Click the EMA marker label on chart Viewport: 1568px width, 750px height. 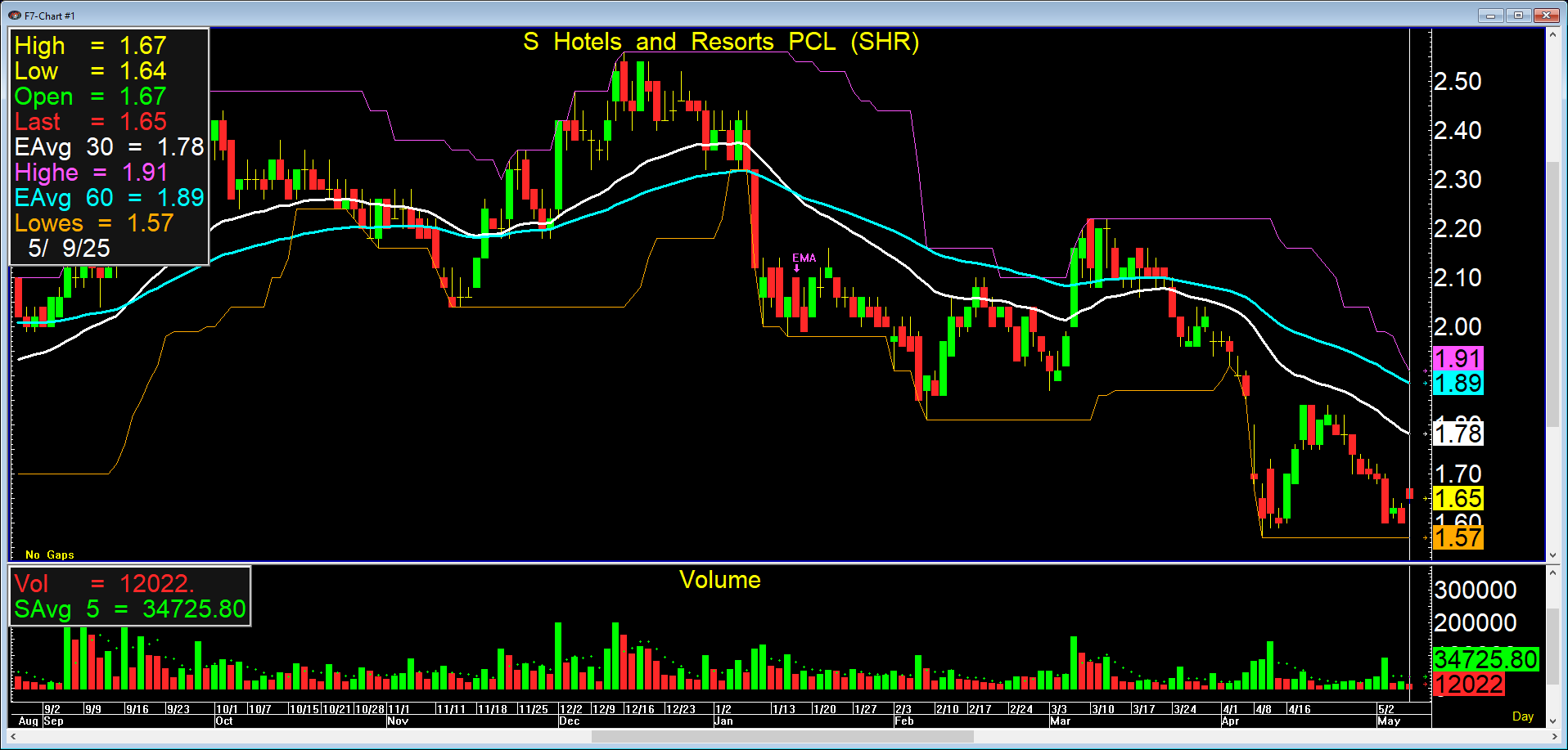(x=804, y=258)
